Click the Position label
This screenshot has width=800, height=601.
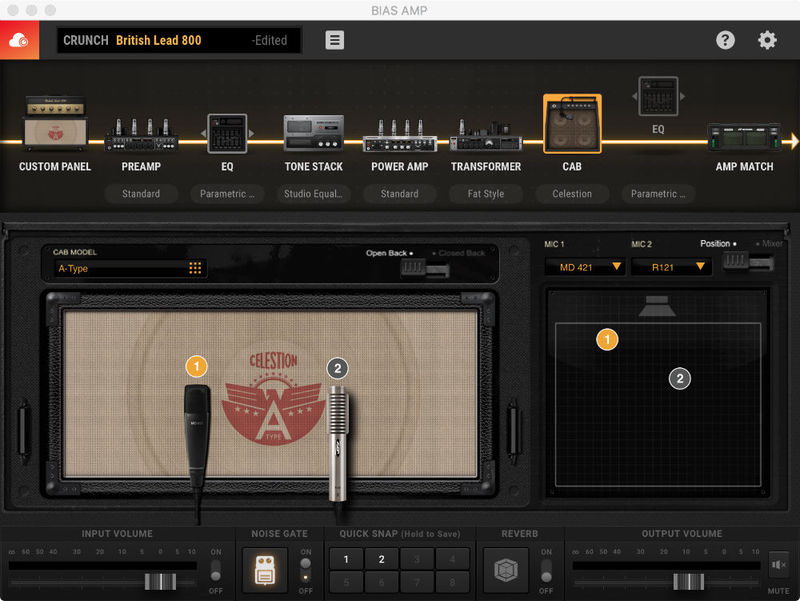point(715,244)
